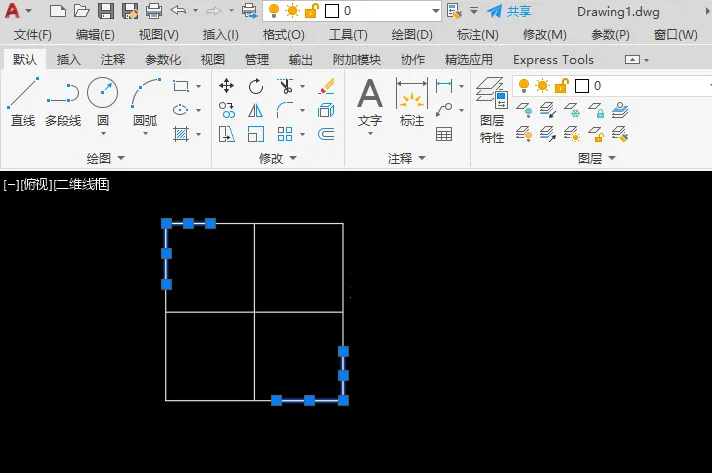The image size is (712, 473).
Task: Open the application A menu dropdown
Action: tap(29, 10)
